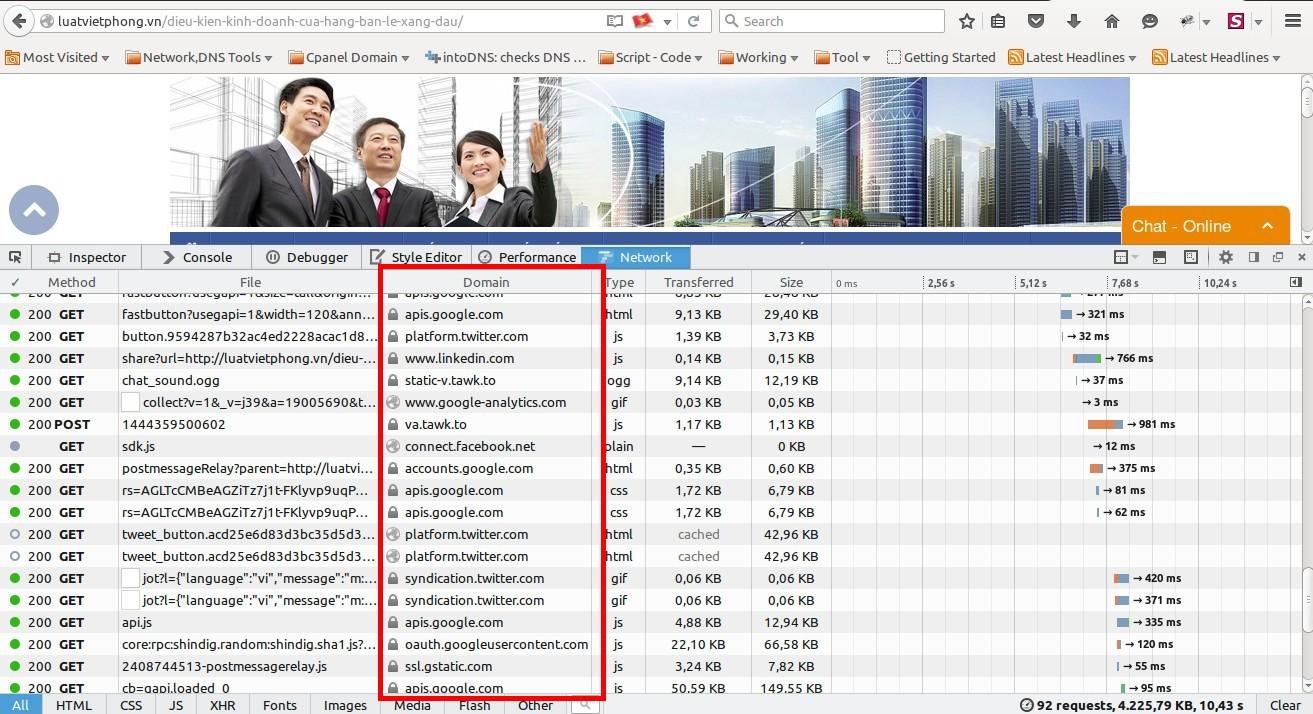Expand Most Visited bookmarks dropdown
Screen dimensions: 1313x714
(57, 57)
